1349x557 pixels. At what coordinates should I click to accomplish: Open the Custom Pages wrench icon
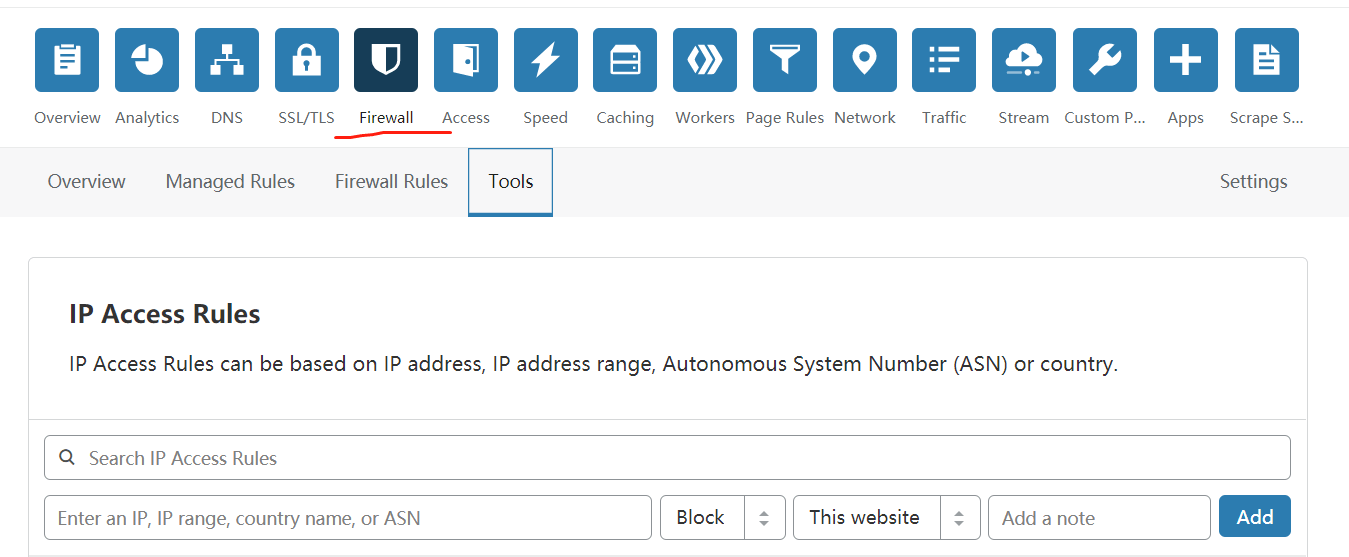1105,60
